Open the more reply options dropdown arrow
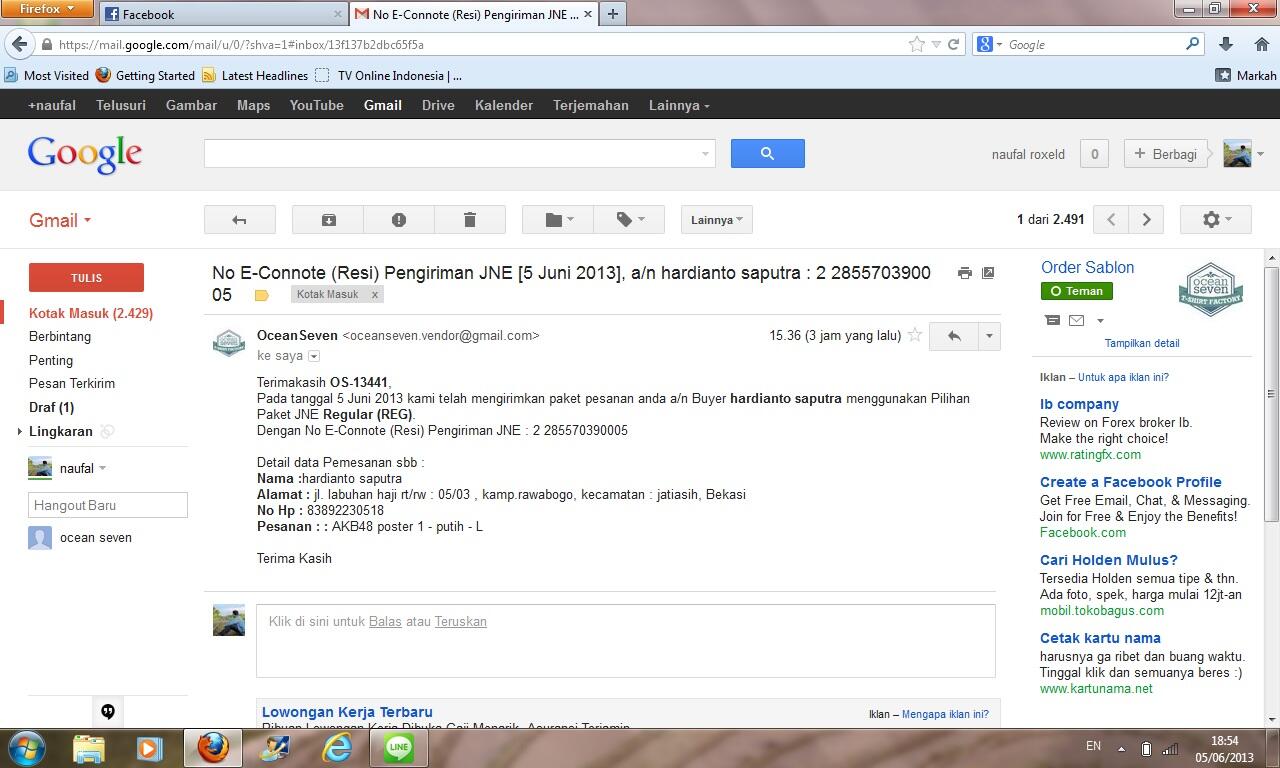Image resolution: width=1280 pixels, height=768 pixels. click(989, 336)
